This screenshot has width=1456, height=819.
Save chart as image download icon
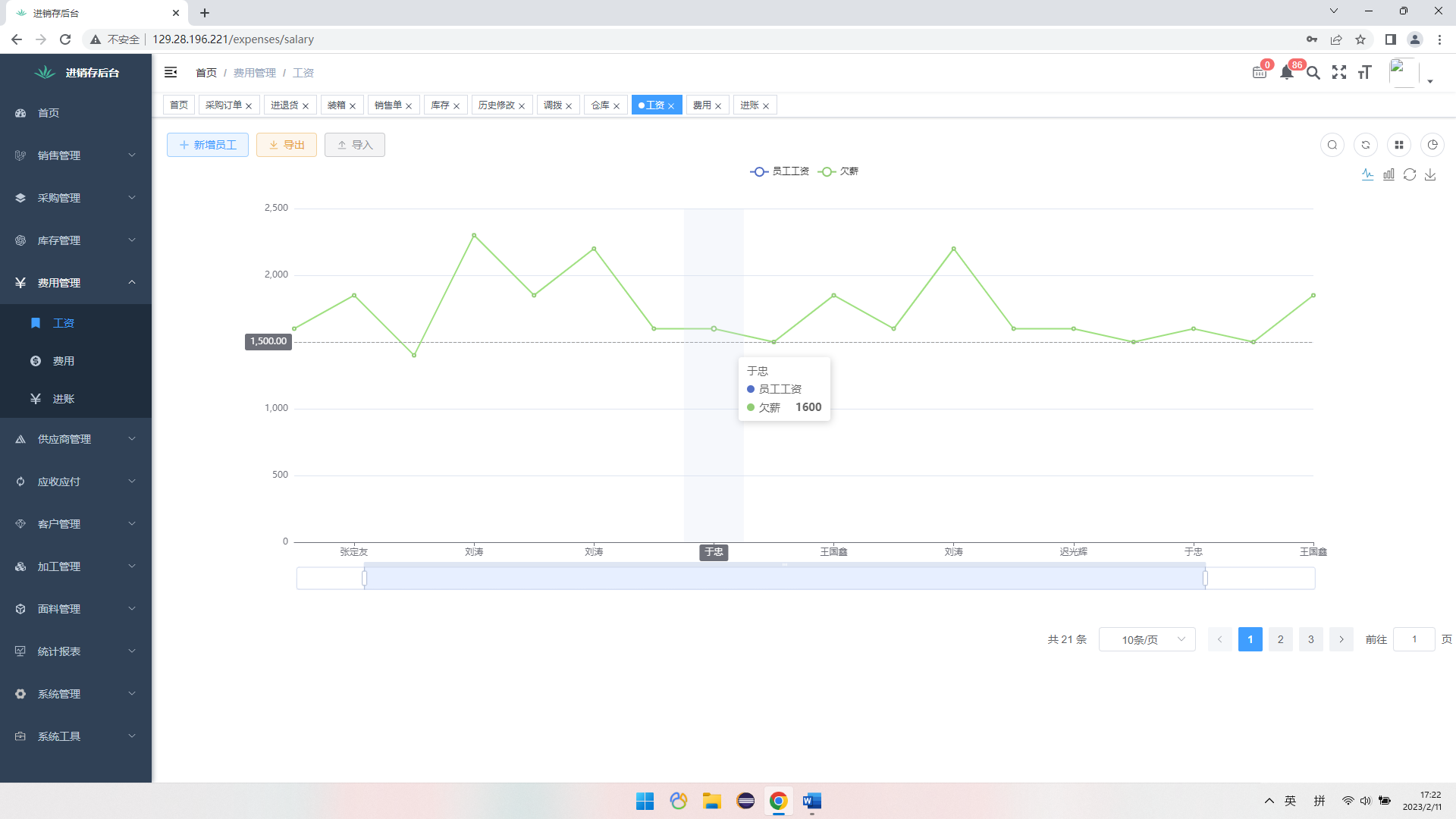(x=1430, y=174)
